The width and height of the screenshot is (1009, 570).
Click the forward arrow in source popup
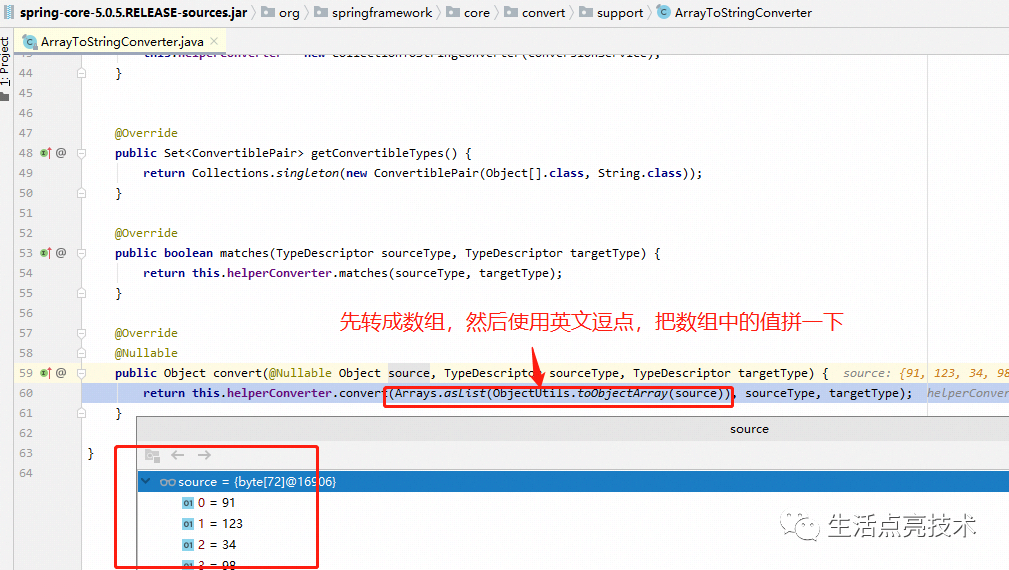(x=204, y=455)
